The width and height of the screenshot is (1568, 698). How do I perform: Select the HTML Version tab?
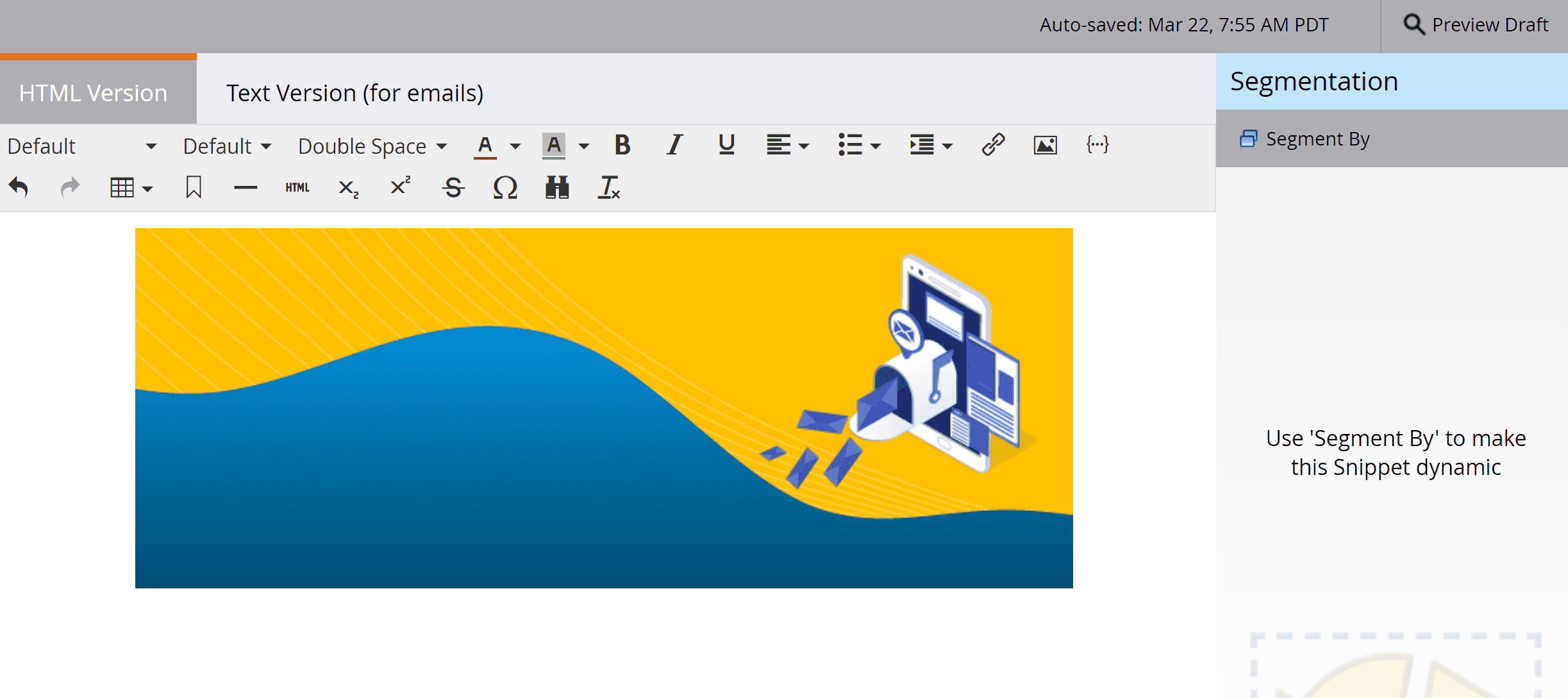94,93
